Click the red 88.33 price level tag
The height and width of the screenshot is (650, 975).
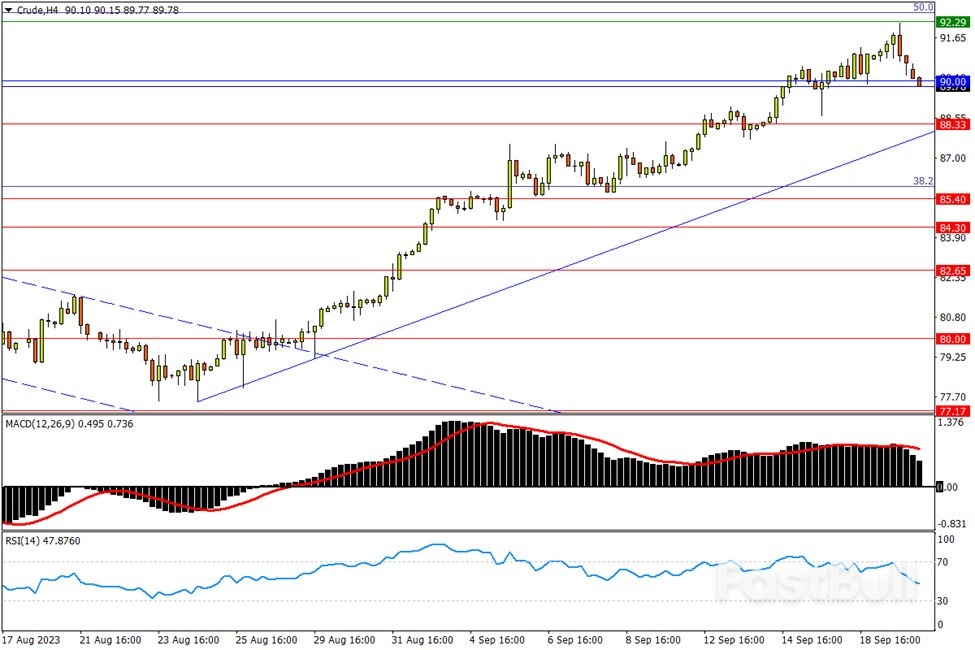point(950,124)
